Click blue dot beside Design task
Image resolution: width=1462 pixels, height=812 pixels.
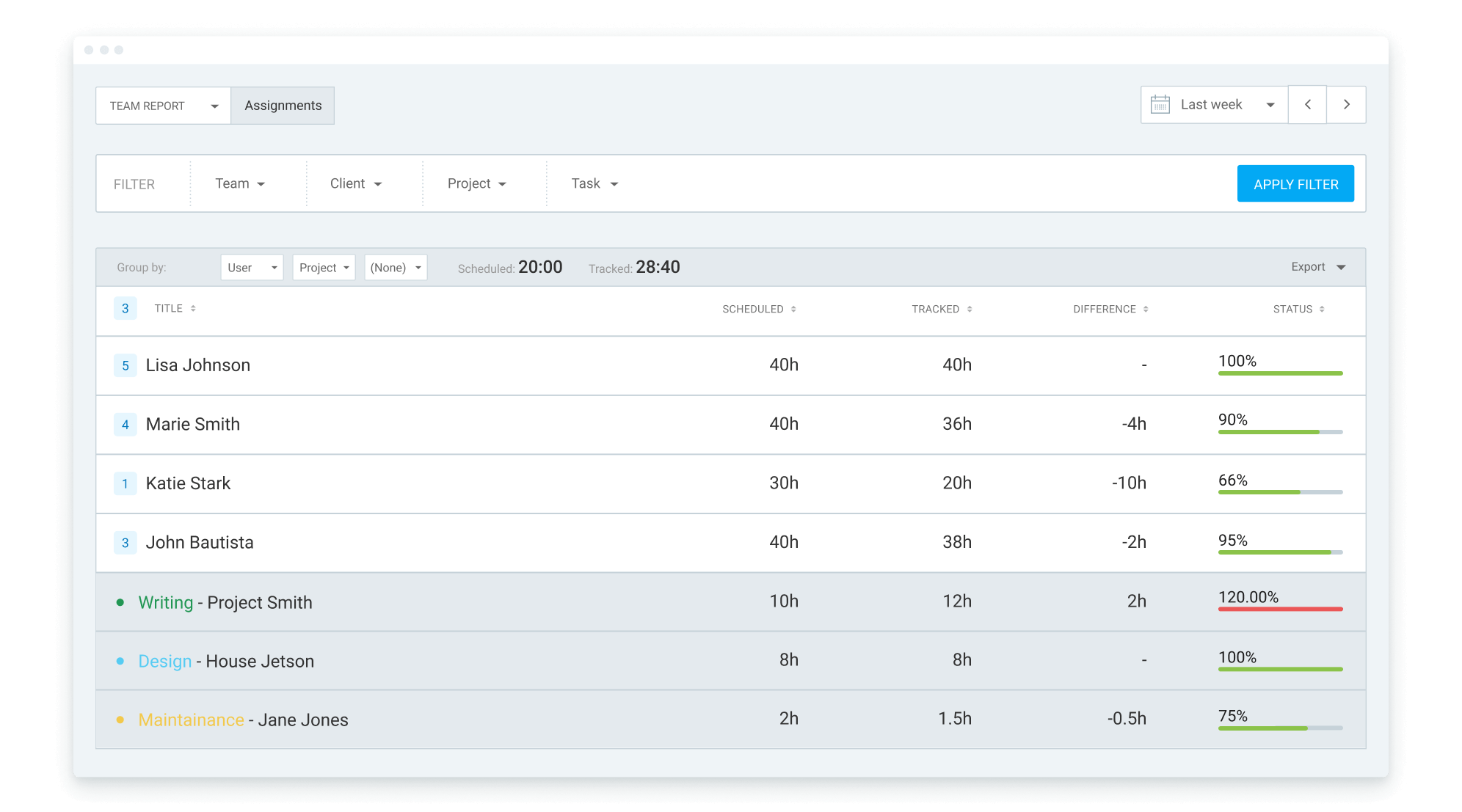click(120, 661)
